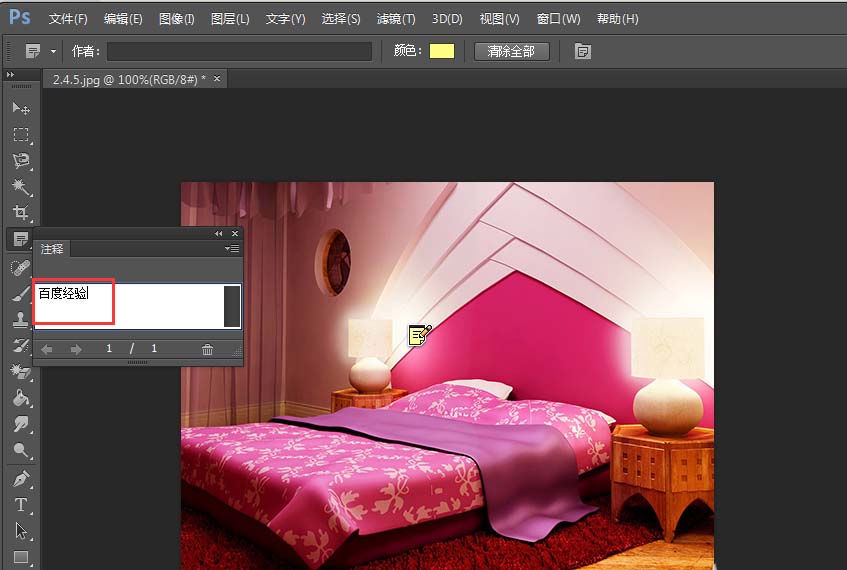Select the Lasso tool
Image resolution: width=847 pixels, height=570 pixels.
pos(21,160)
